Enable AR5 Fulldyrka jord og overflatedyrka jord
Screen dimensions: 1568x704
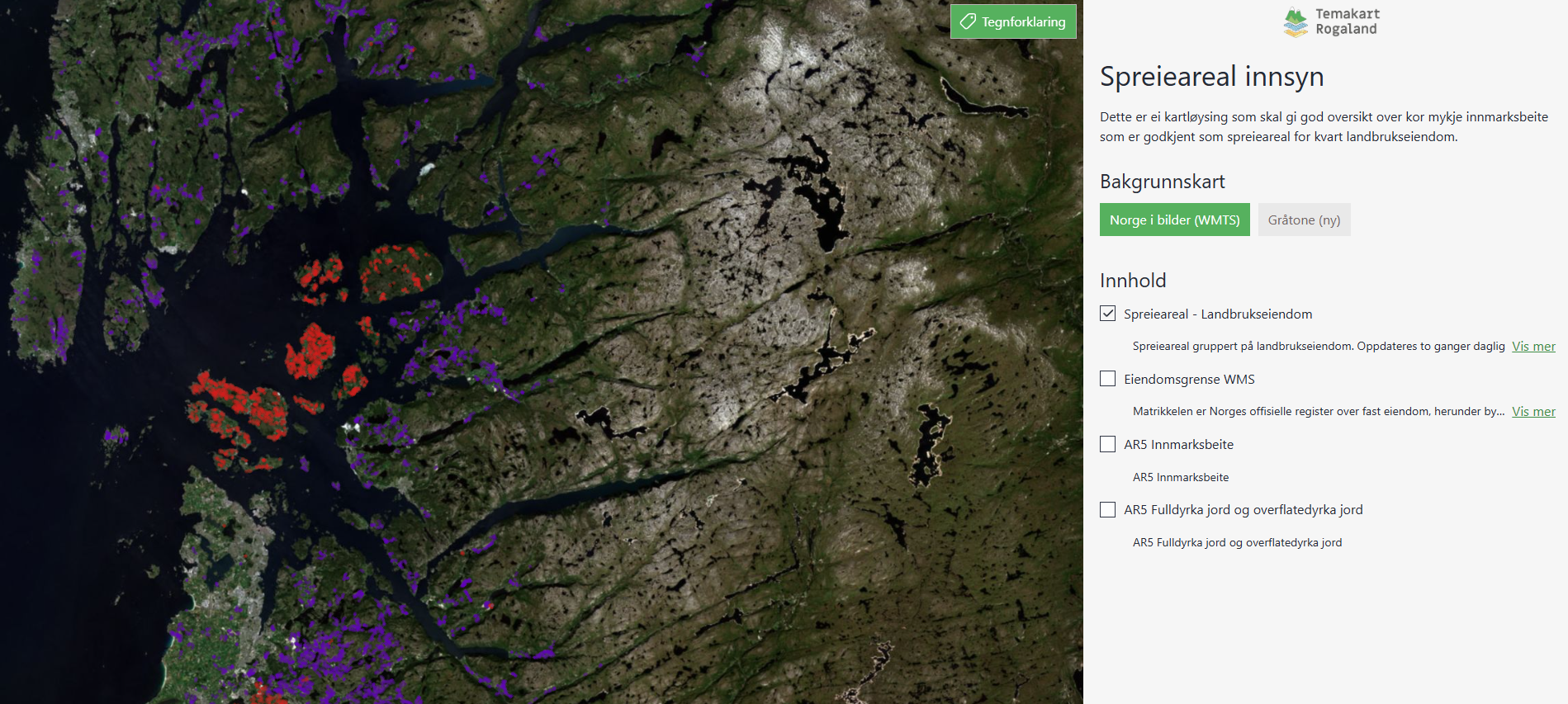tap(1108, 509)
